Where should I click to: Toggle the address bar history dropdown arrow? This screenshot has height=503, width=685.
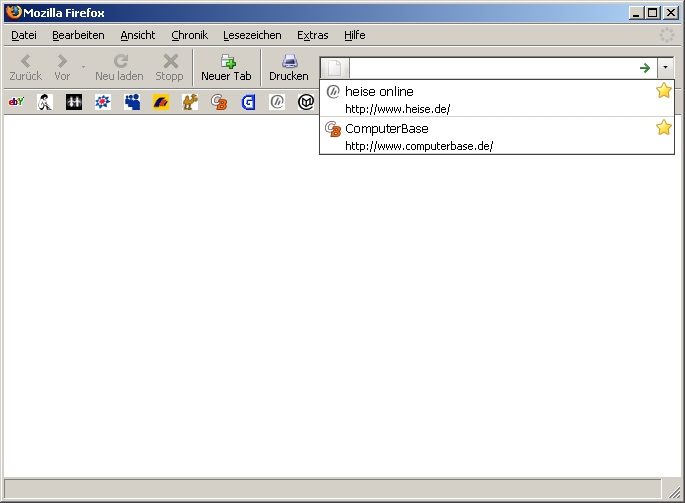[x=665, y=68]
